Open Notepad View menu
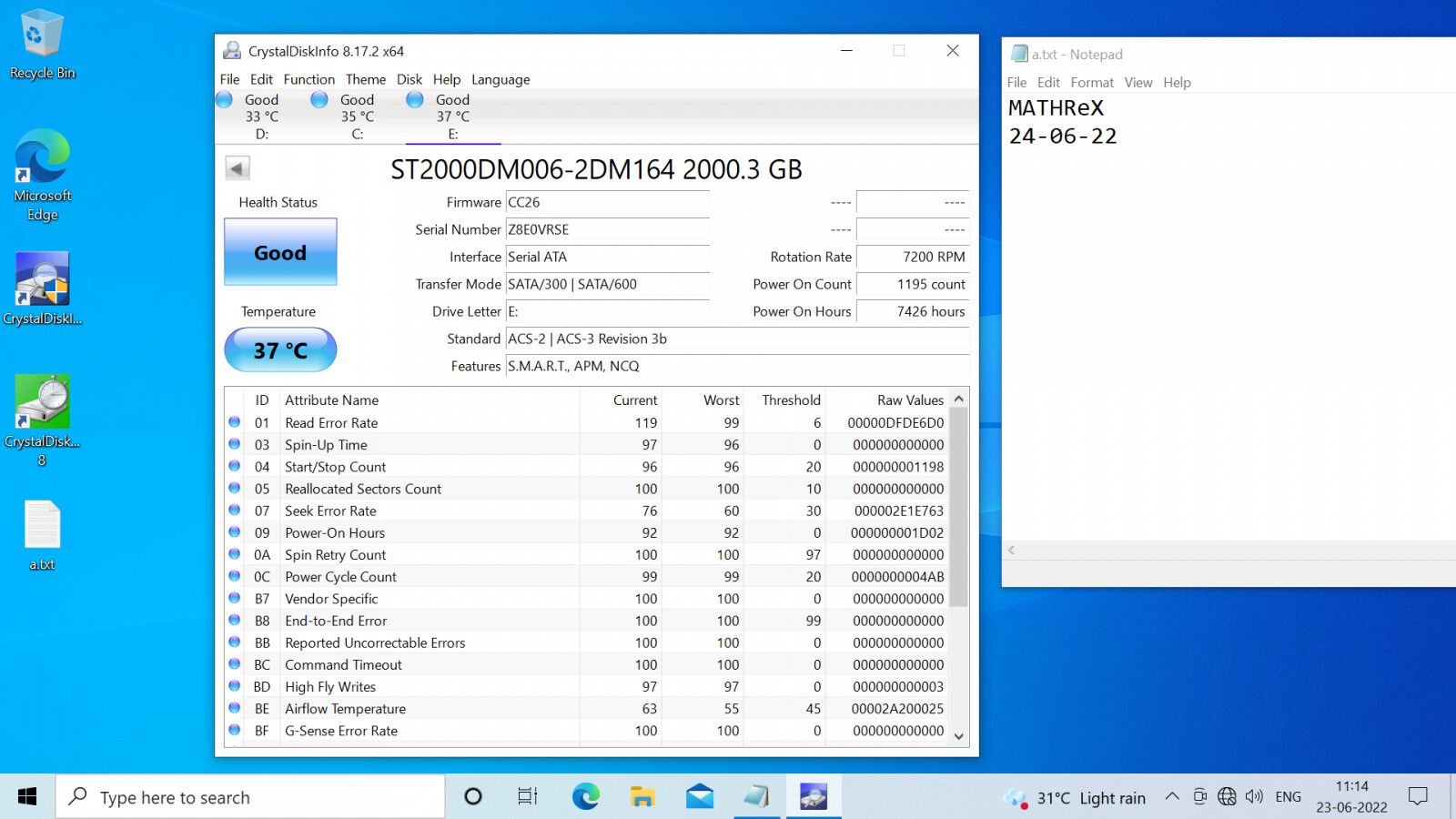Viewport: 1456px width, 819px height. pyautogui.click(x=1137, y=82)
